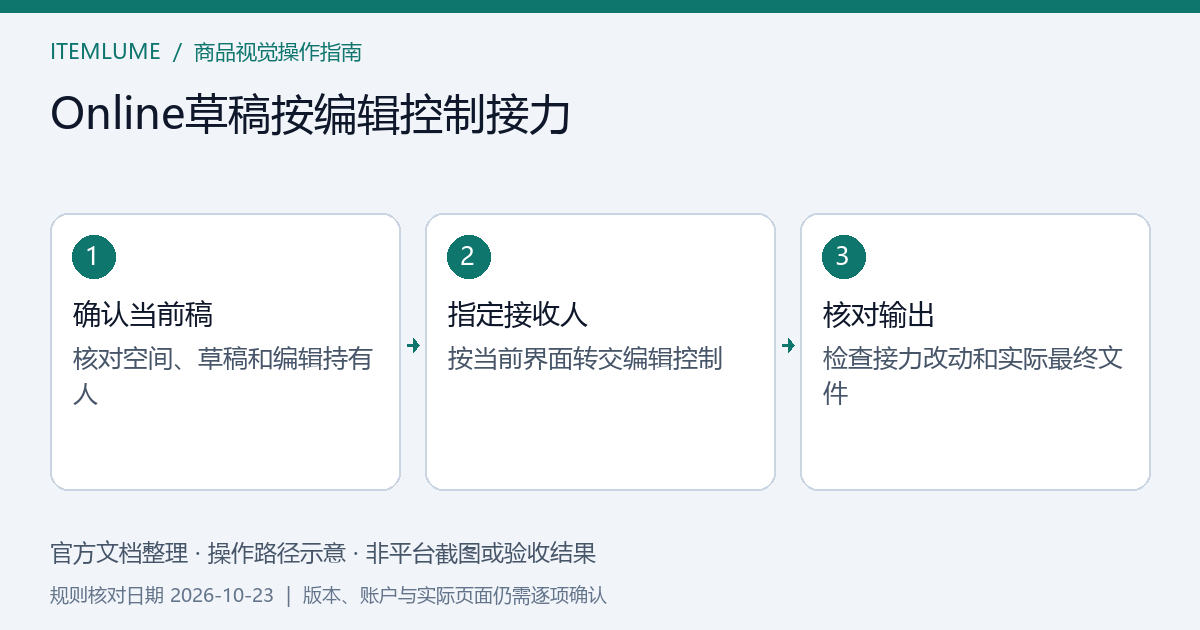Screen dimensions: 1200x630
Task: Click the Online草稿按编辑控制接力 heading
Action: [x=310, y=114]
